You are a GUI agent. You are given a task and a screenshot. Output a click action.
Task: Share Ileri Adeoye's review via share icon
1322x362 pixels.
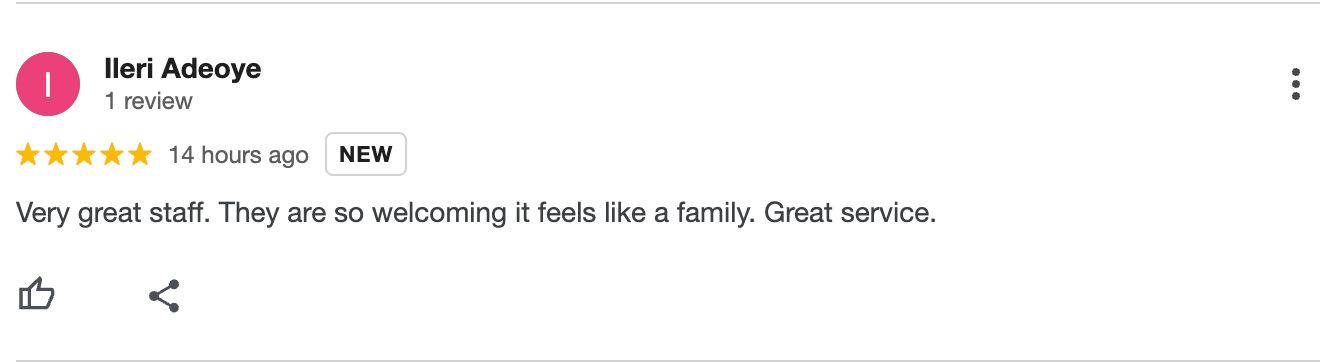coord(164,296)
